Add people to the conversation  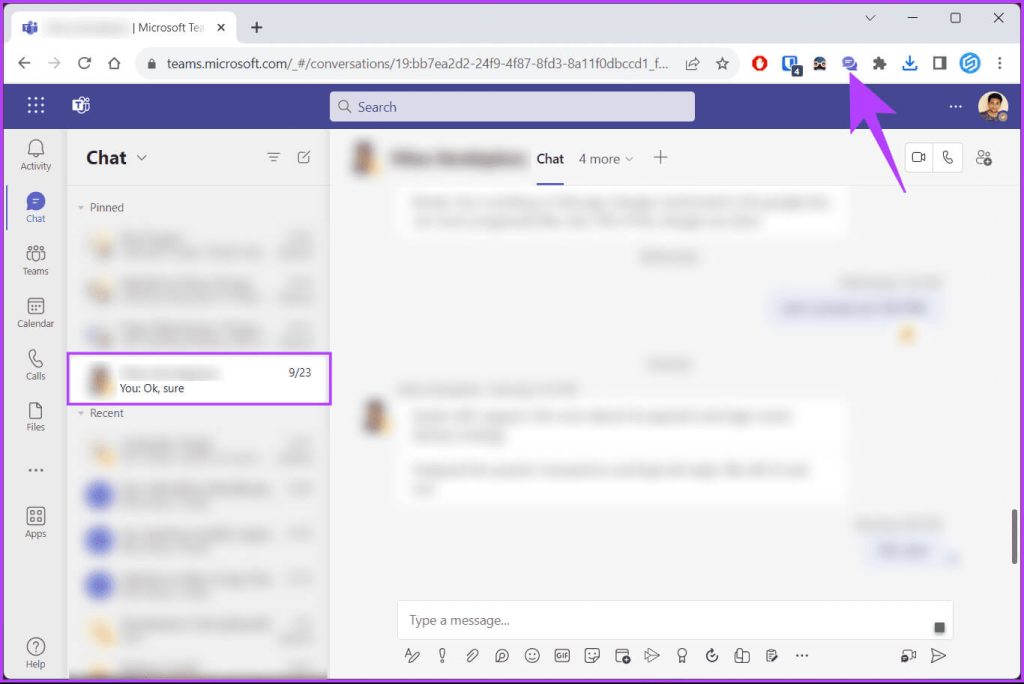(x=984, y=157)
